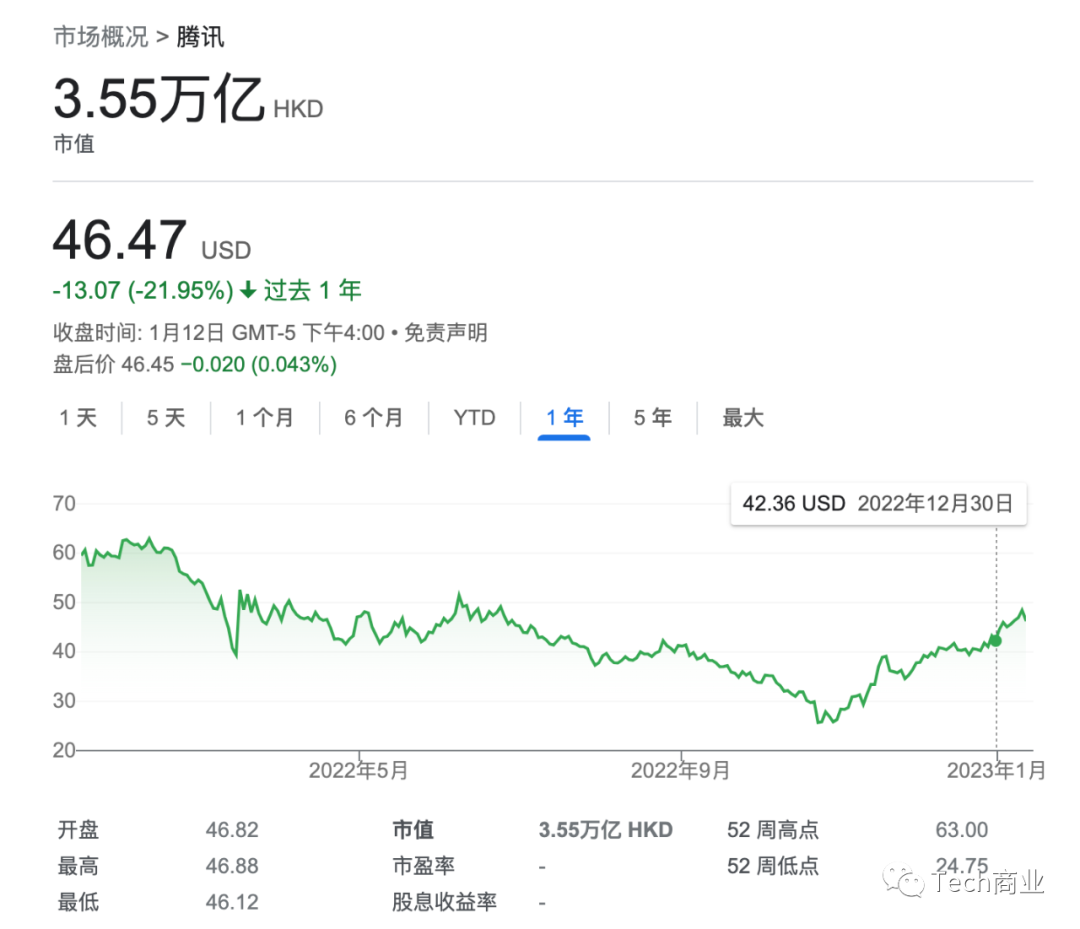
Task: Click the 最低 row label
Action: coord(78,901)
